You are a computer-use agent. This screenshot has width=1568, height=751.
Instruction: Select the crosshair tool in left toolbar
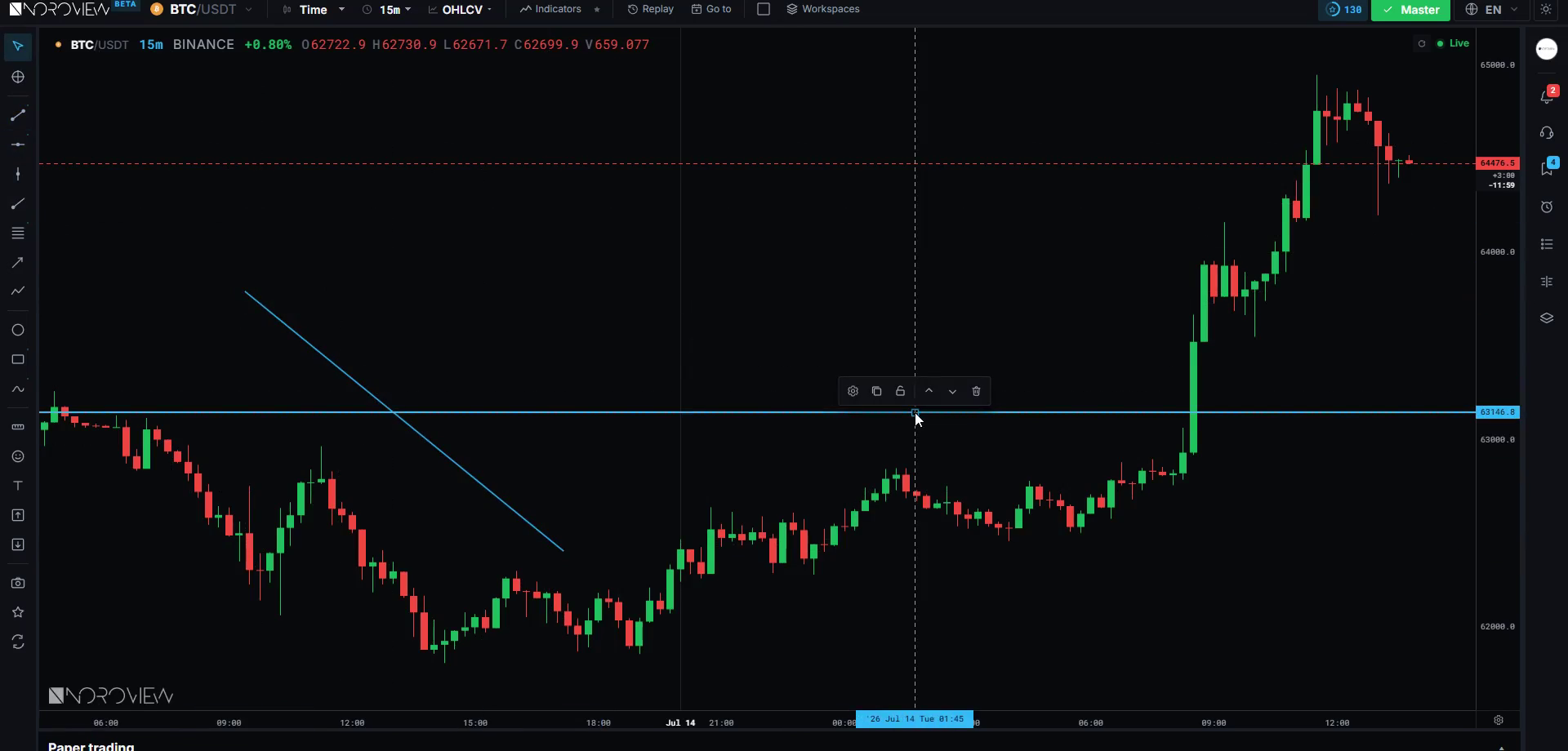[x=18, y=77]
